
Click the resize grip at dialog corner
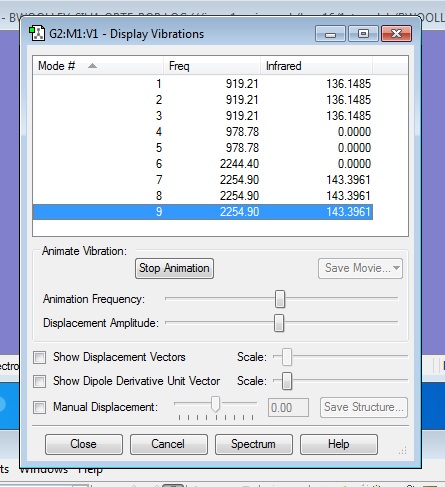(x=403, y=450)
